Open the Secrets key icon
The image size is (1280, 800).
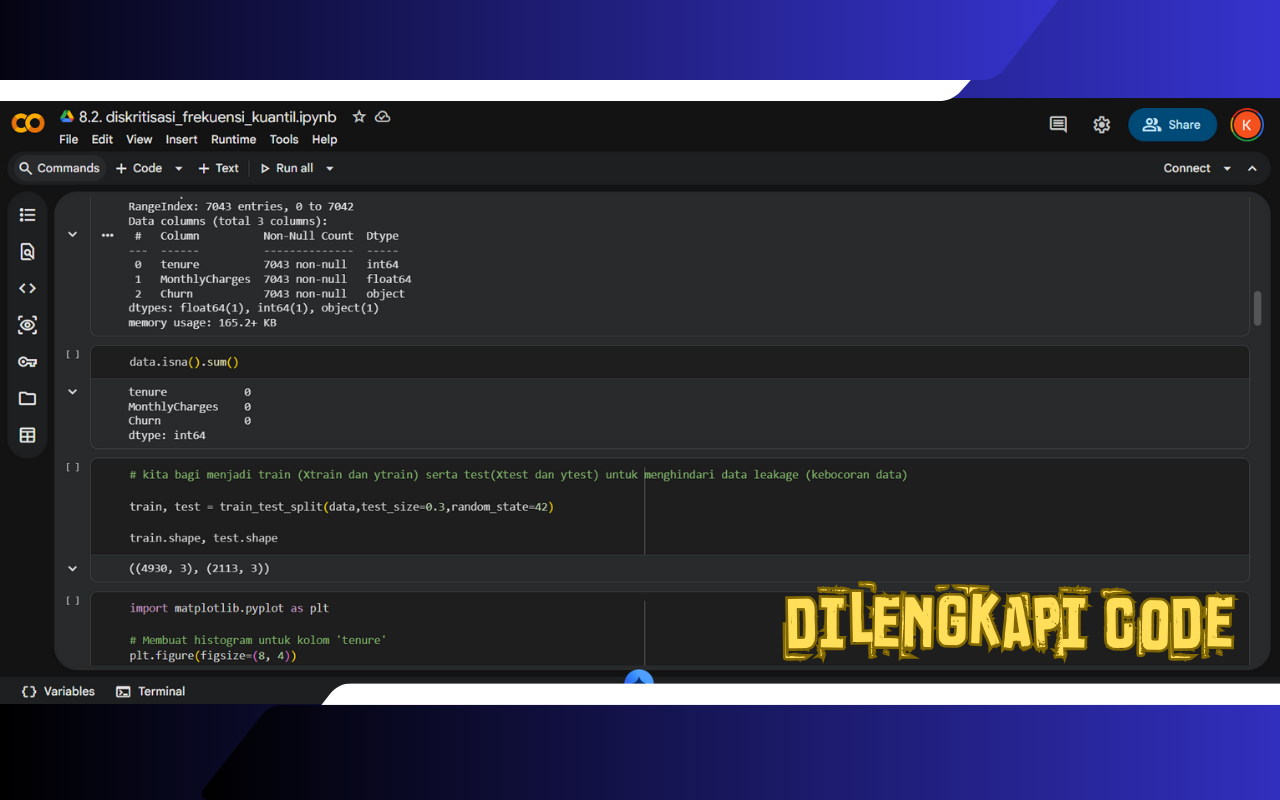coord(27,362)
